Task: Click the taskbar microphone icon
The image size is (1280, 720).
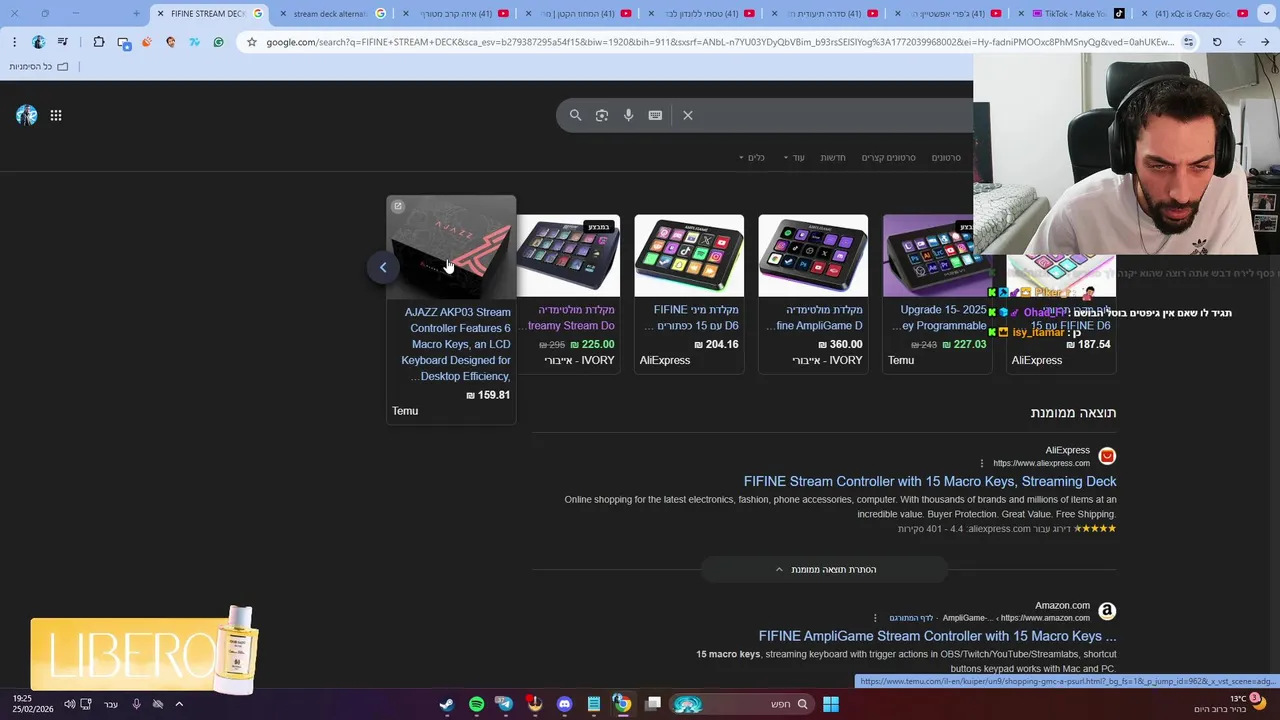Action: [x=136, y=704]
